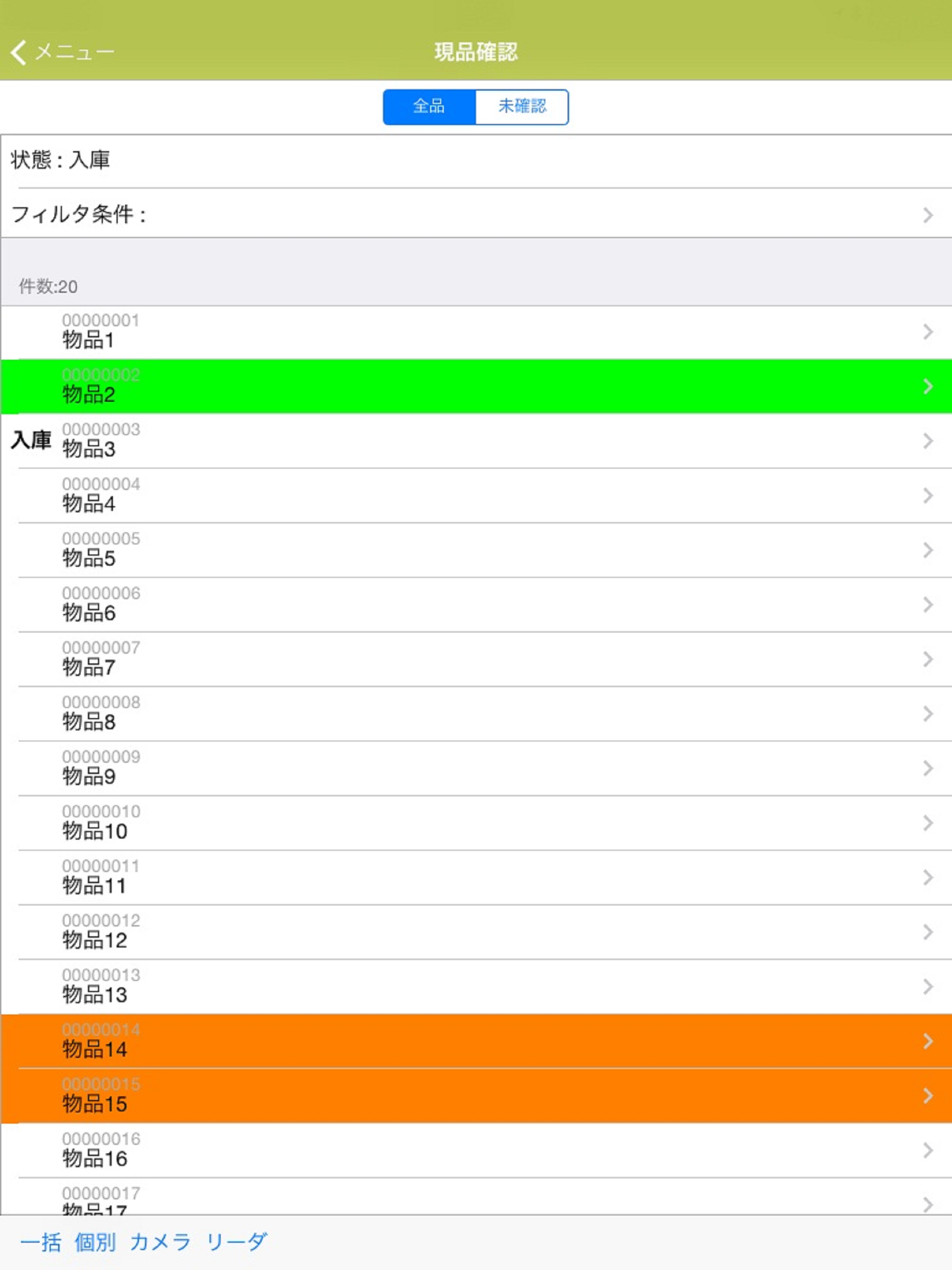Tap chevron on the 物品7 row

[x=928, y=659]
